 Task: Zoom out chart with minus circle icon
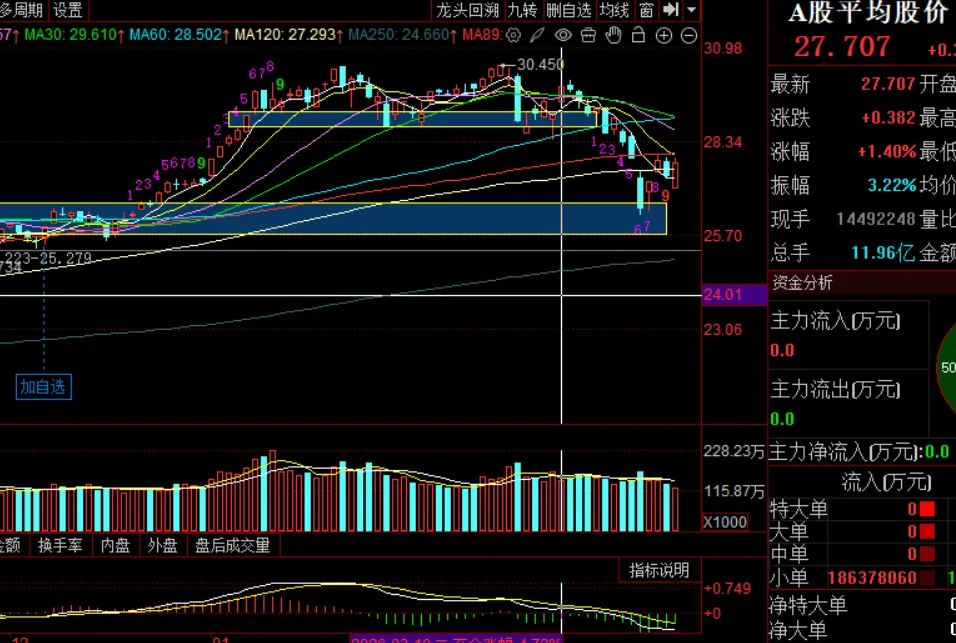point(689,35)
